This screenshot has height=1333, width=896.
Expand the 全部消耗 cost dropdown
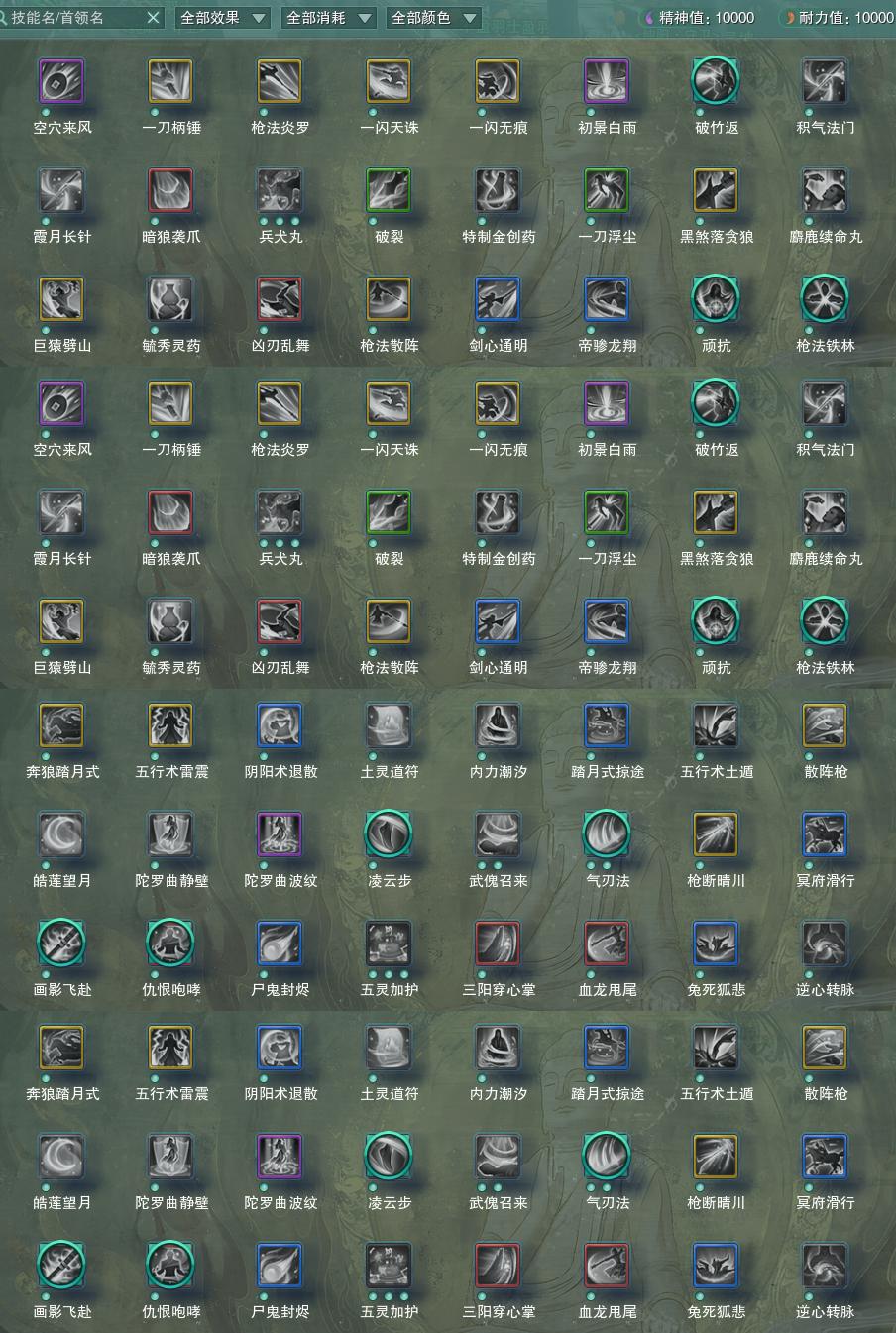(329, 17)
